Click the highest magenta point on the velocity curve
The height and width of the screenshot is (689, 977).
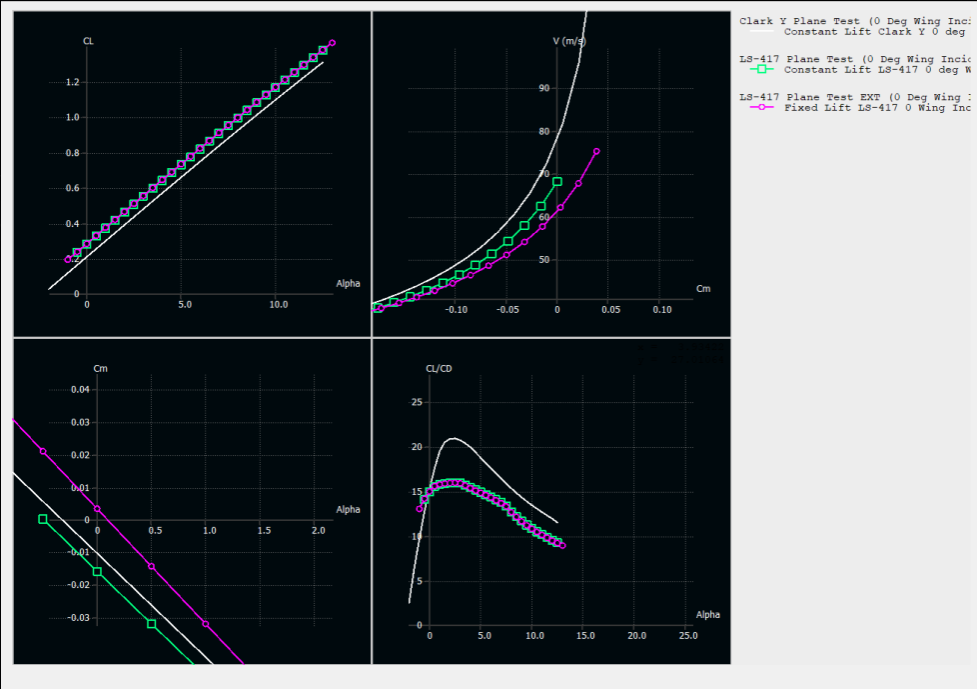pyautogui.click(x=596, y=151)
